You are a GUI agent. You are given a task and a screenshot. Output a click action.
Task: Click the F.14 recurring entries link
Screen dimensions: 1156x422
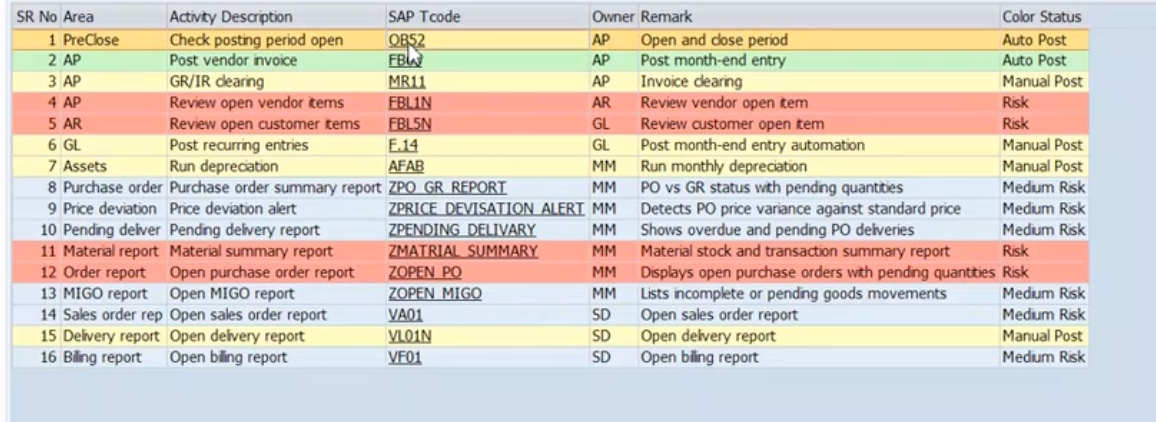point(401,144)
